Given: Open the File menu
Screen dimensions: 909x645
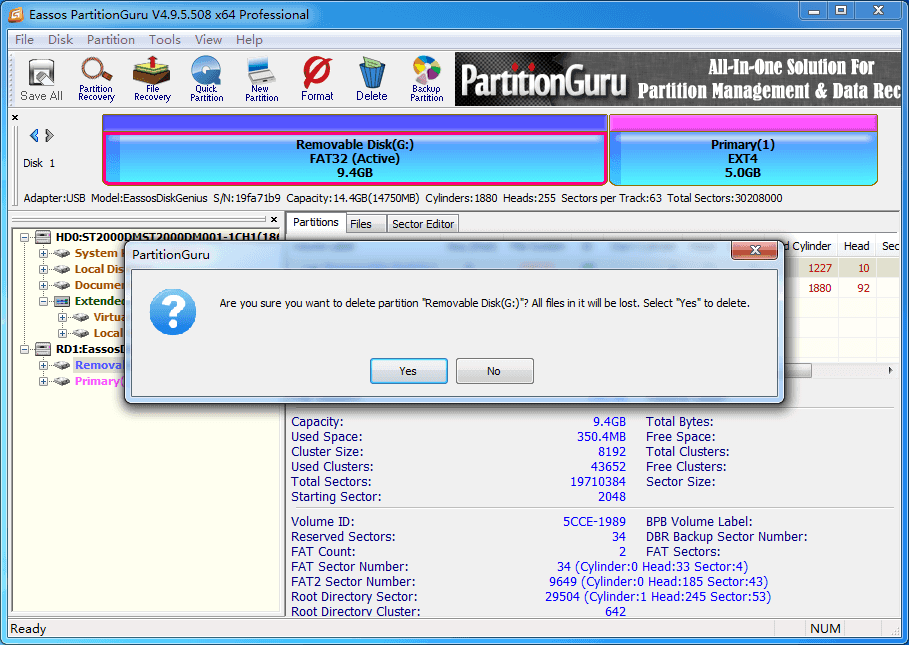Looking at the screenshot, I should [x=24, y=39].
